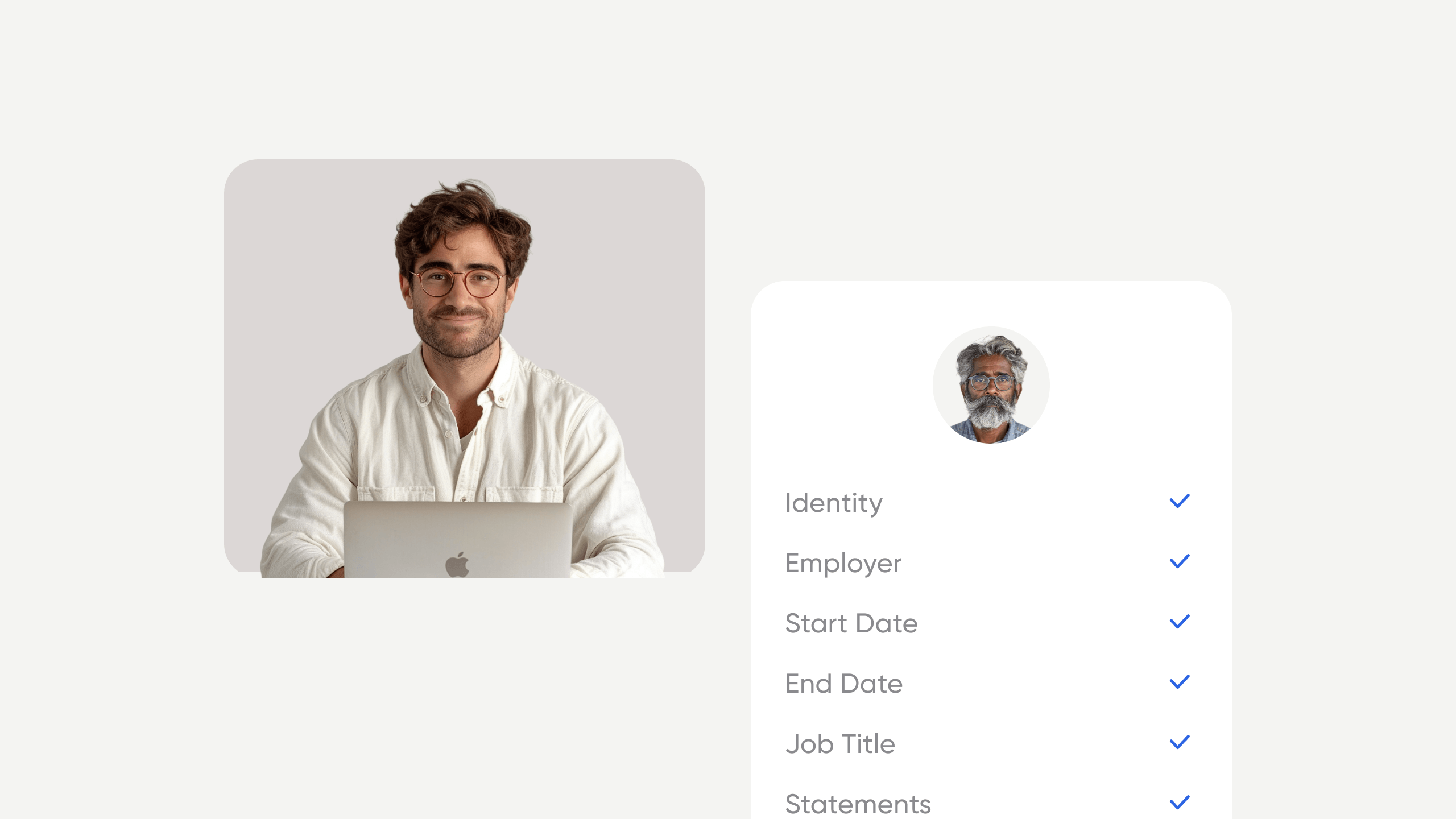Image resolution: width=1456 pixels, height=819 pixels.
Task: Click the Apple logo on laptop
Action: tap(457, 564)
